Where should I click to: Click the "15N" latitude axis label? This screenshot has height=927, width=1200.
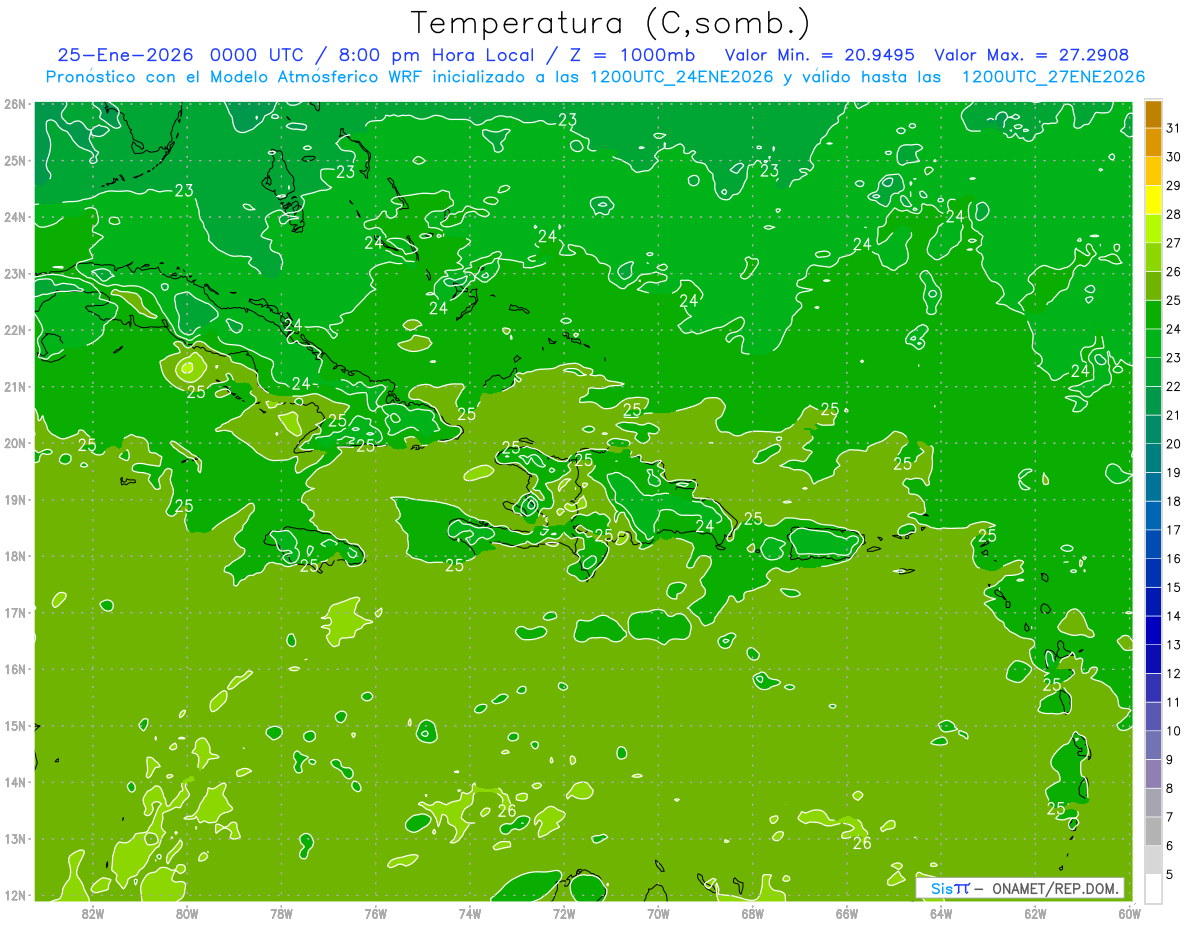point(14,725)
